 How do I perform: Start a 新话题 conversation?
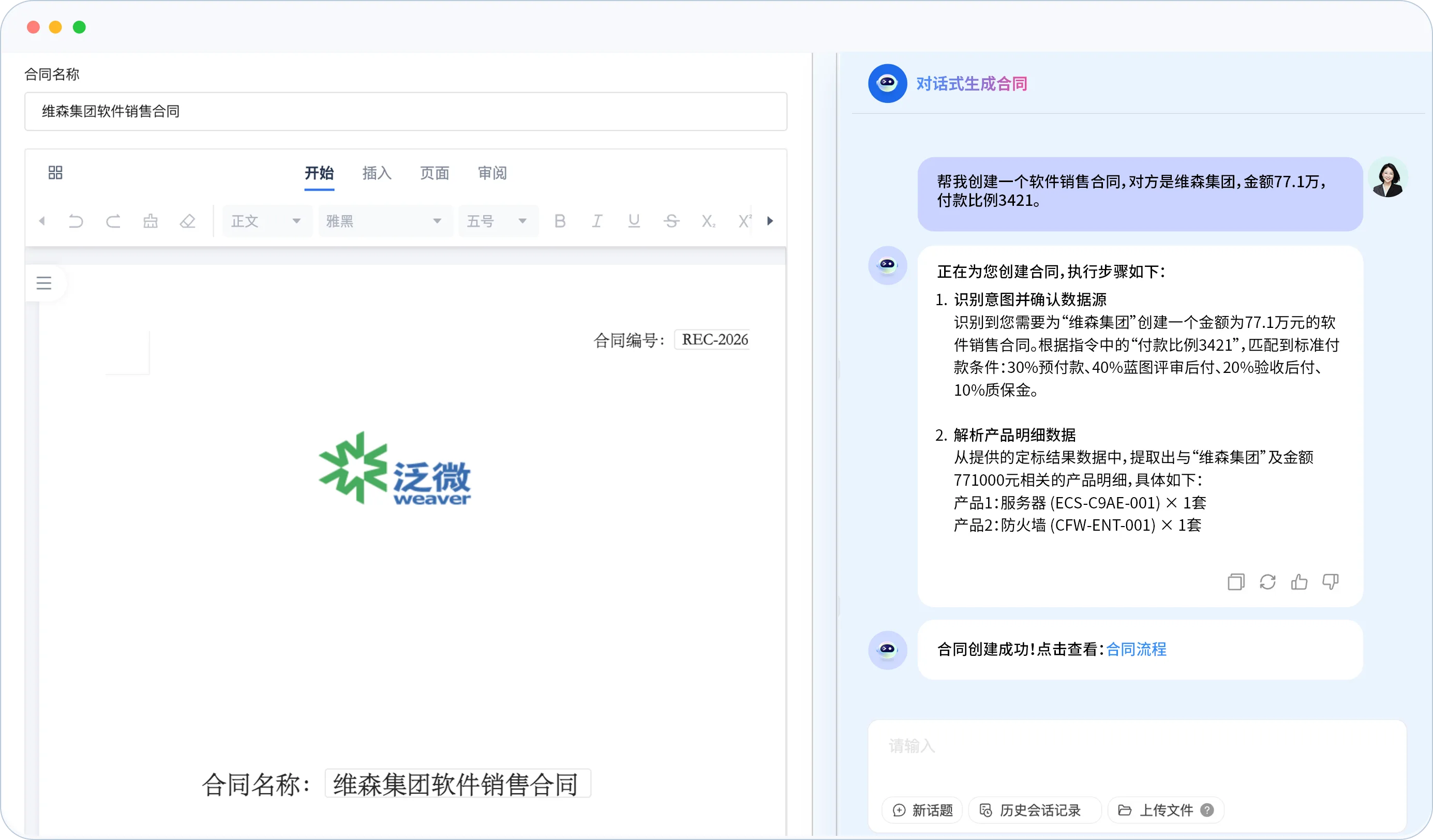pyautogui.click(x=922, y=810)
